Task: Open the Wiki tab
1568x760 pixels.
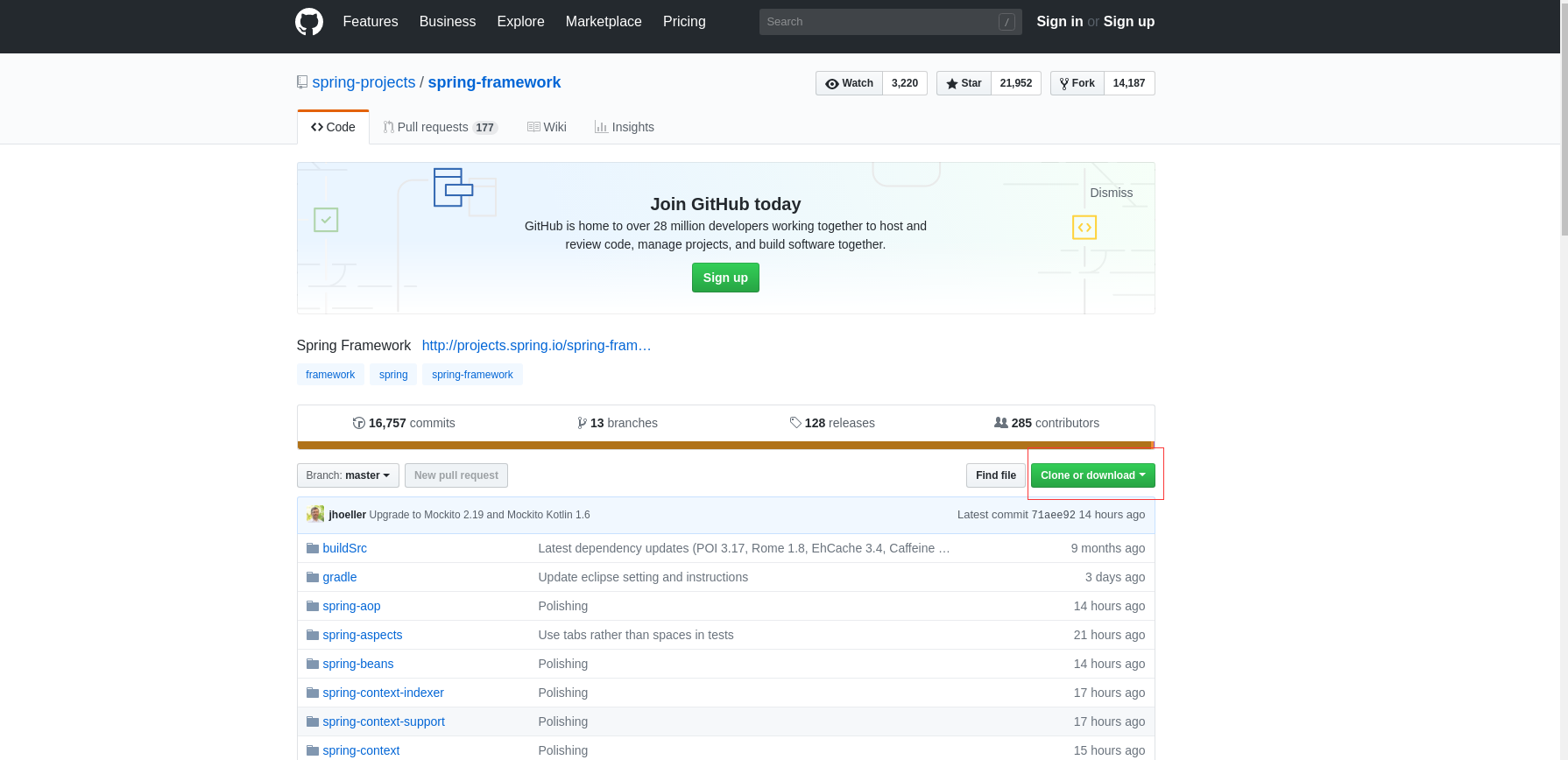Action: (x=547, y=127)
